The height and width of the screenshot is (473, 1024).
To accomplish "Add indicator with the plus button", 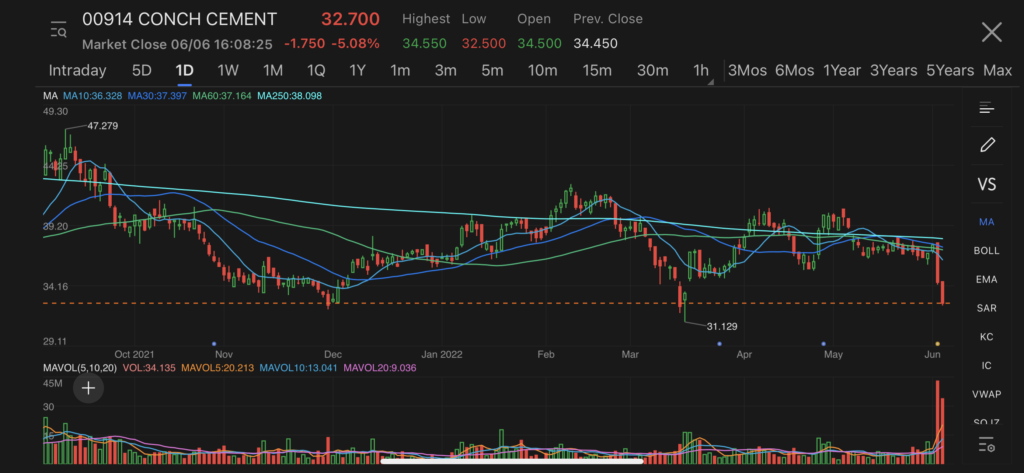I will [88, 388].
